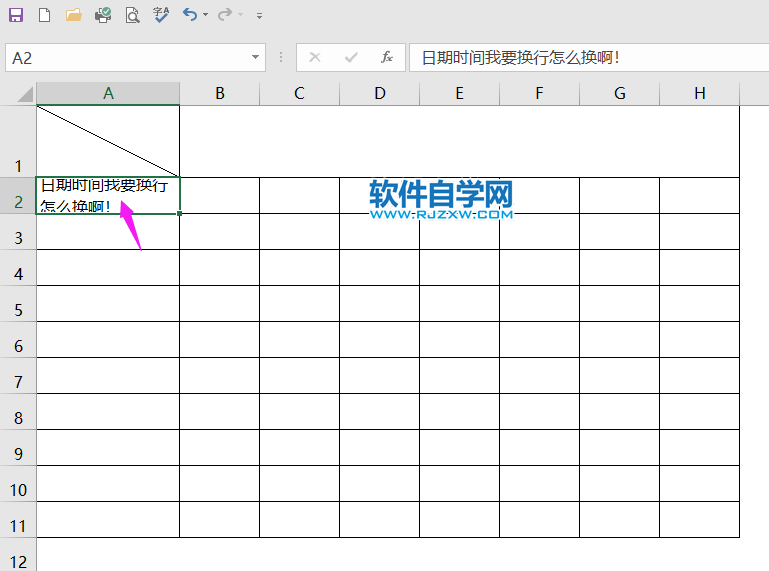Expand the redo history dropdown arrow
Image resolution: width=769 pixels, height=571 pixels.
[240, 15]
